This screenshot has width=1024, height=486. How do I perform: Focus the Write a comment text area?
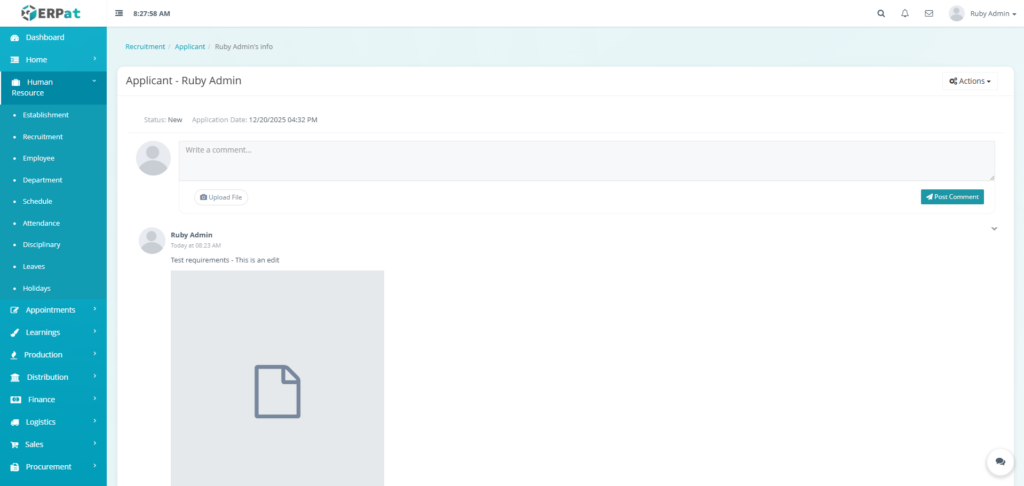click(587, 161)
